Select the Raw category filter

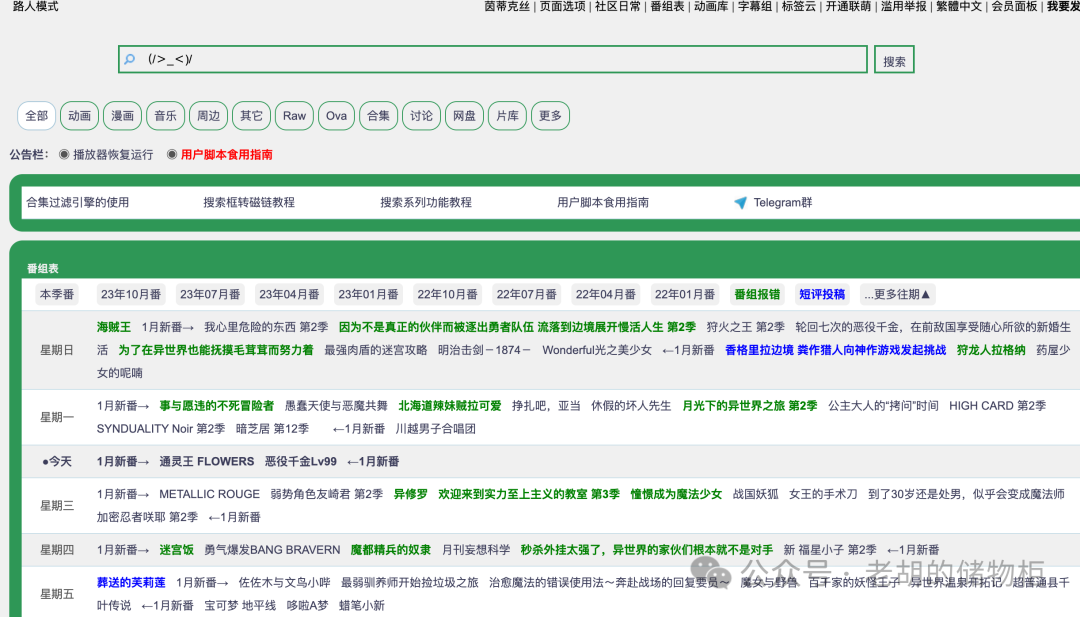294,115
